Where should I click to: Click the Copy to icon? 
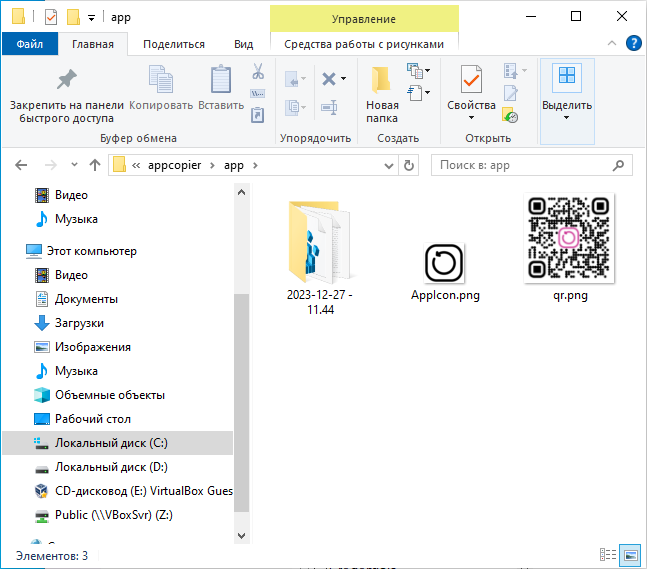point(295,108)
